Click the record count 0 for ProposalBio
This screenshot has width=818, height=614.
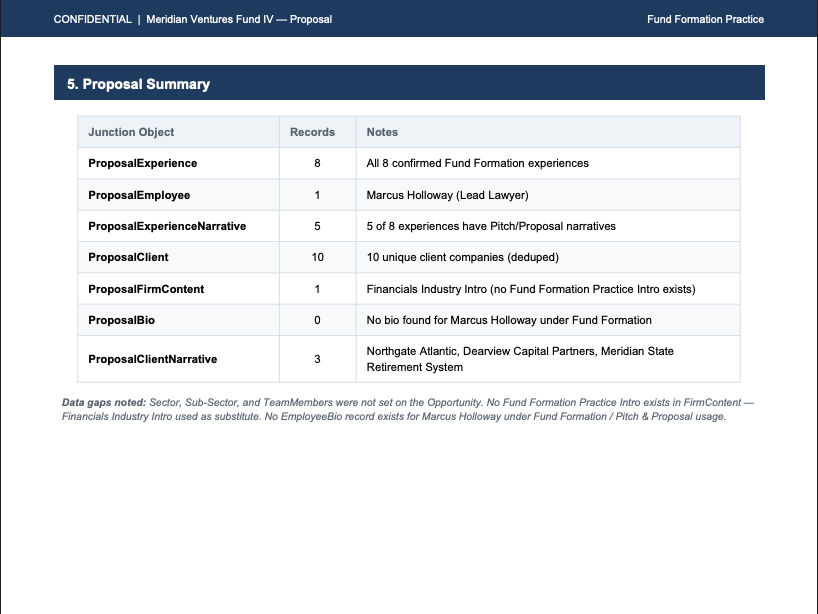click(x=317, y=320)
